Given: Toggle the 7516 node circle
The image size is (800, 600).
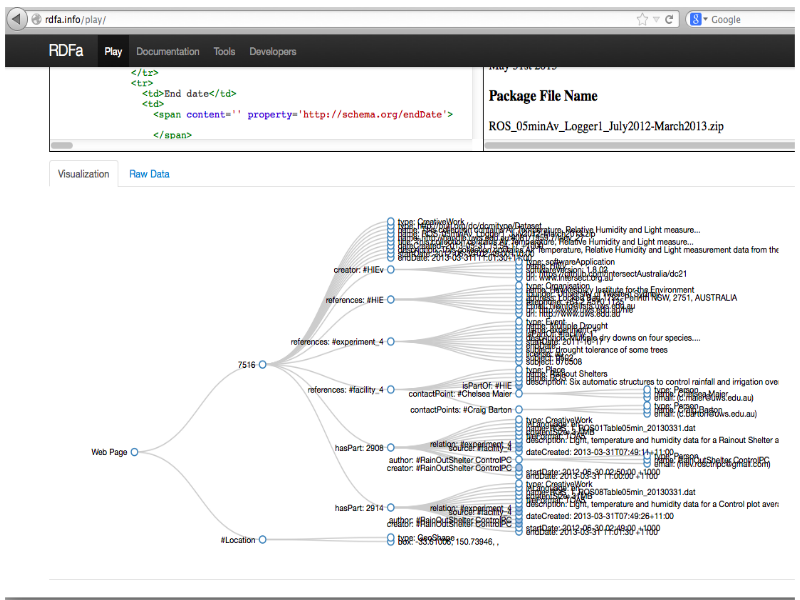Looking at the screenshot, I should tap(262, 364).
